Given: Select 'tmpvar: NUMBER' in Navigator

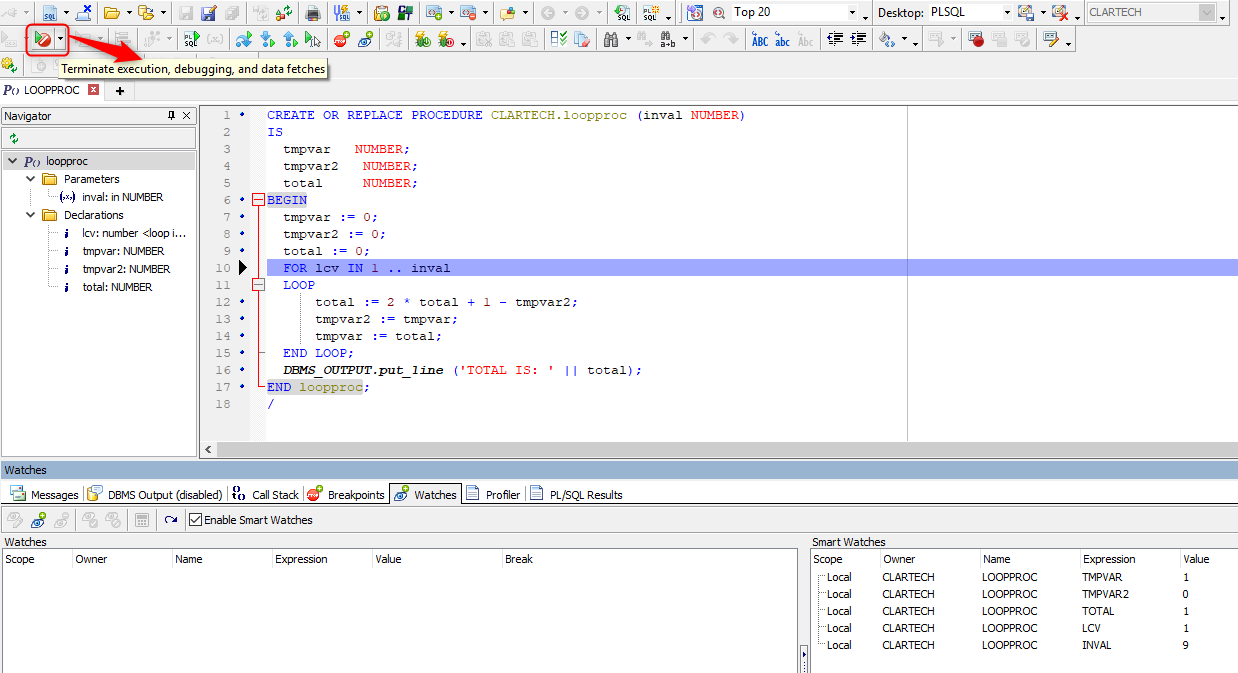Looking at the screenshot, I should point(123,251).
